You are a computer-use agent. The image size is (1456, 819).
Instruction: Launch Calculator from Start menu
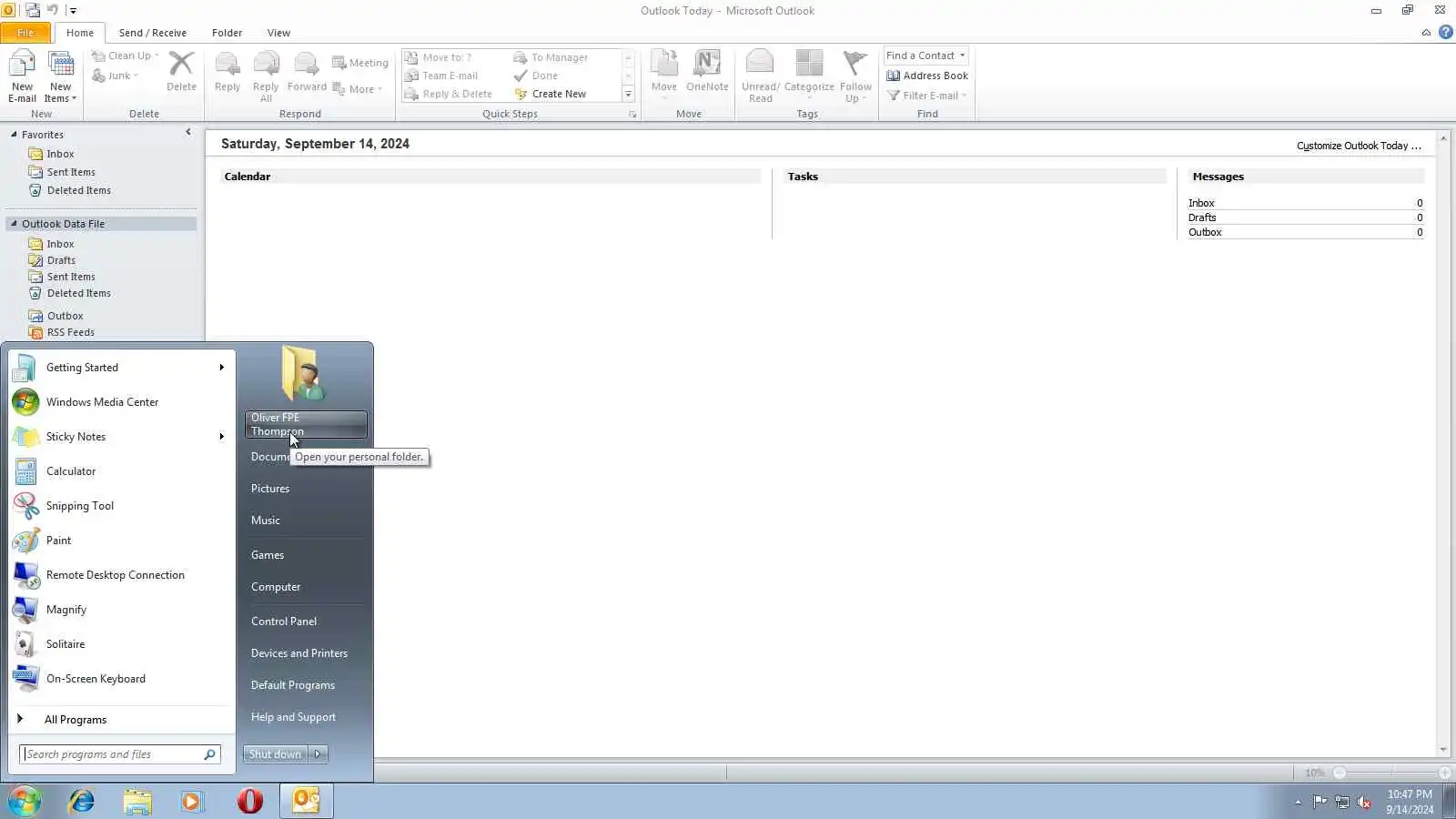tap(121, 471)
